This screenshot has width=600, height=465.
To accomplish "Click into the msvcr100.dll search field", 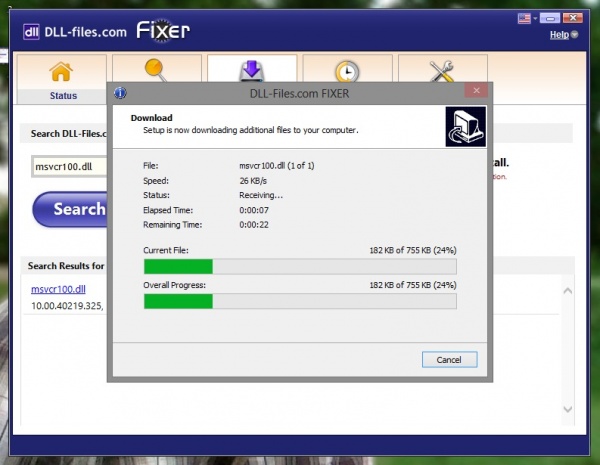I will (x=70, y=167).
